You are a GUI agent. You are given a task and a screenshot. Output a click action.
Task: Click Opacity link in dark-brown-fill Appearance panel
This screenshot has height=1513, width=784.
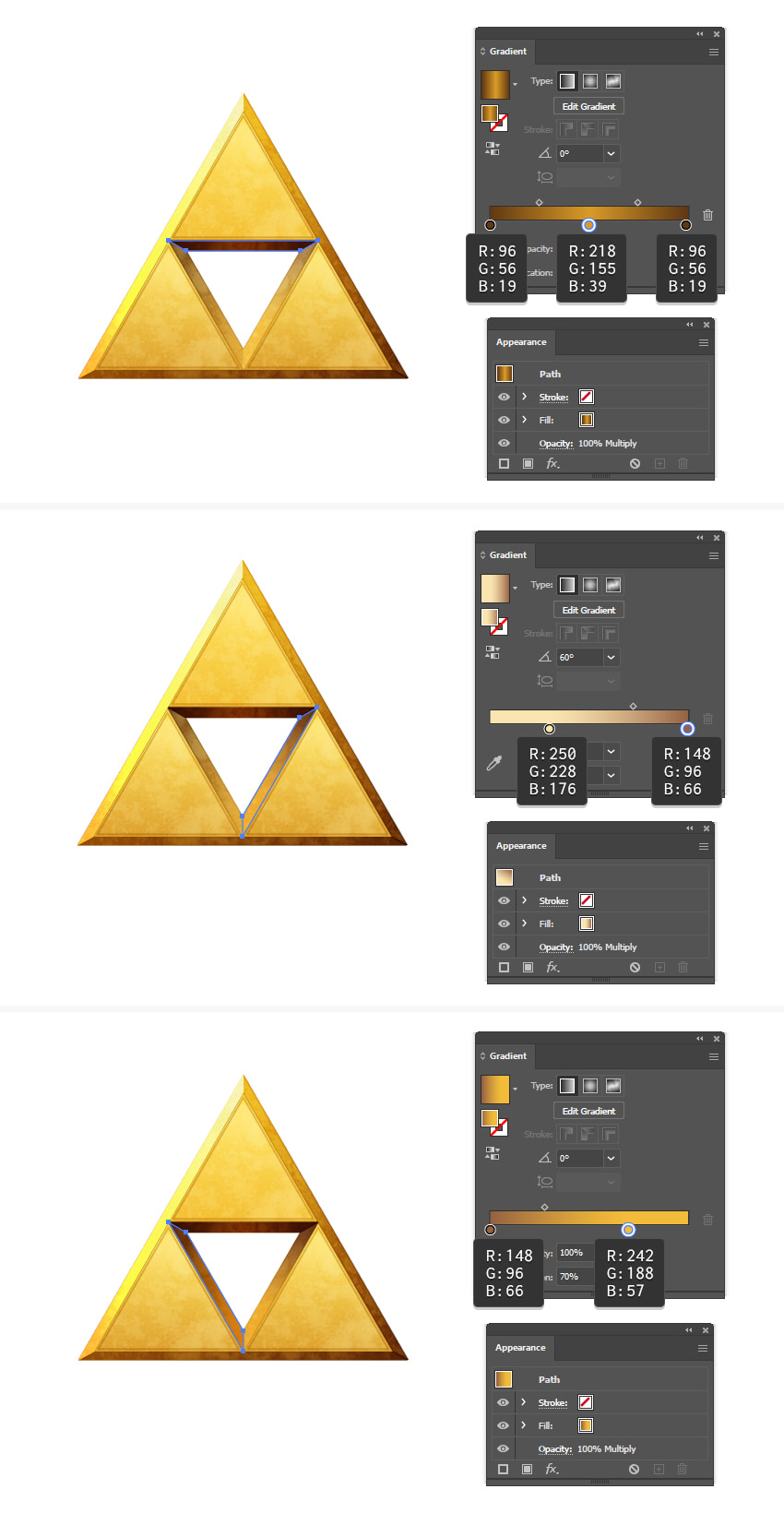tap(556, 444)
